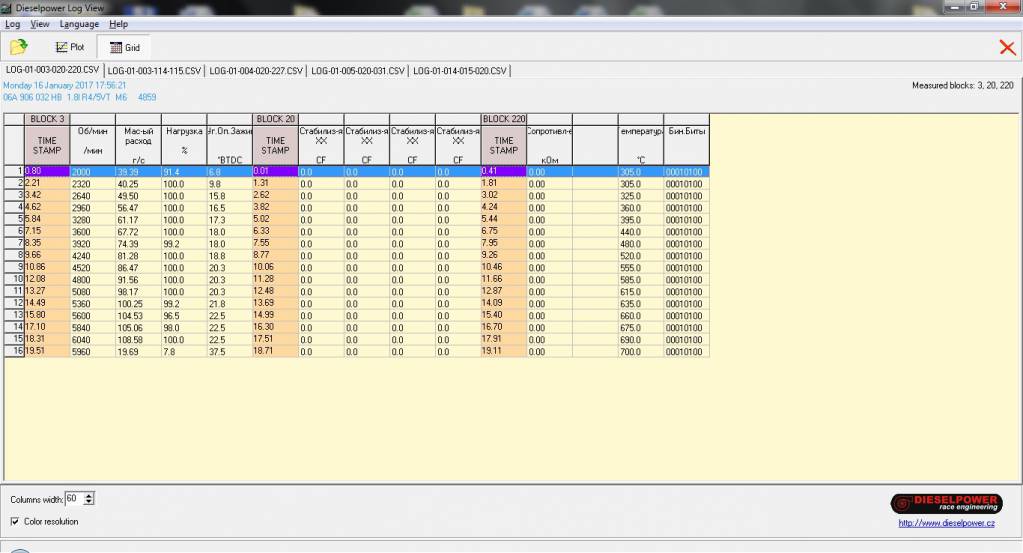Increase columns width with up arrow

(x=90, y=495)
